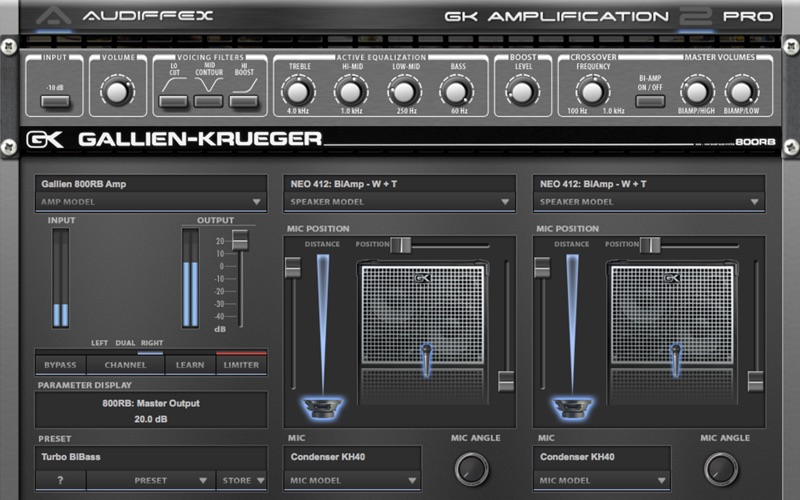Click the left speaker vertical position slider
The width and height of the screenshot is (800, 500).
pos(506,382)
